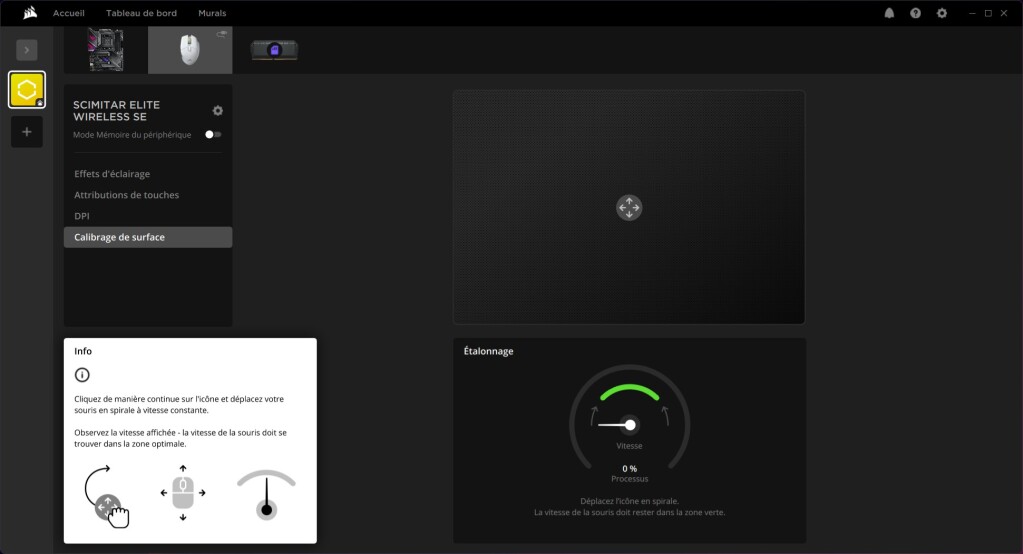Add a new profile with the plus button
This screenshot has height=554, width=1023.
coord(27,132)
